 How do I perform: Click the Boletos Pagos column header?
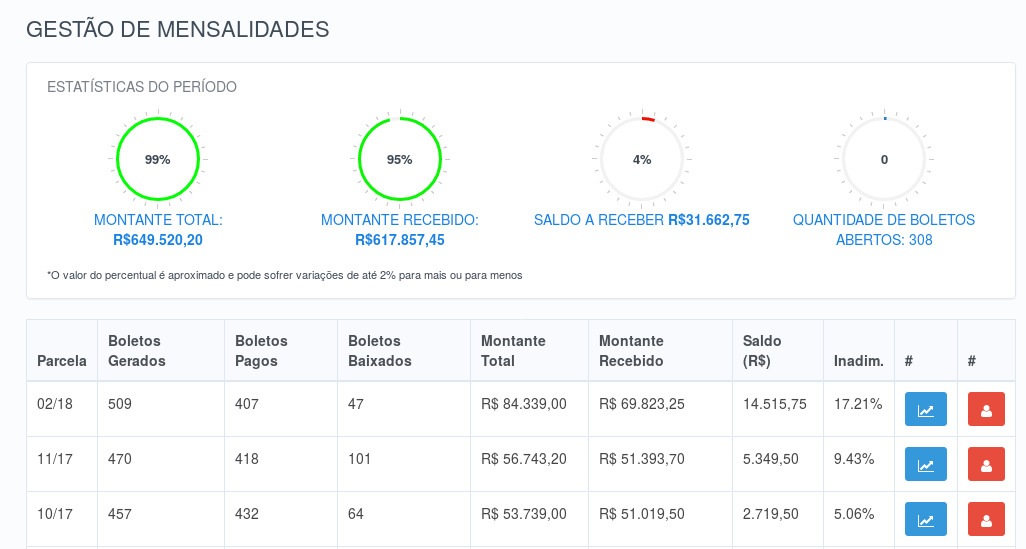(x=261, y=351)
